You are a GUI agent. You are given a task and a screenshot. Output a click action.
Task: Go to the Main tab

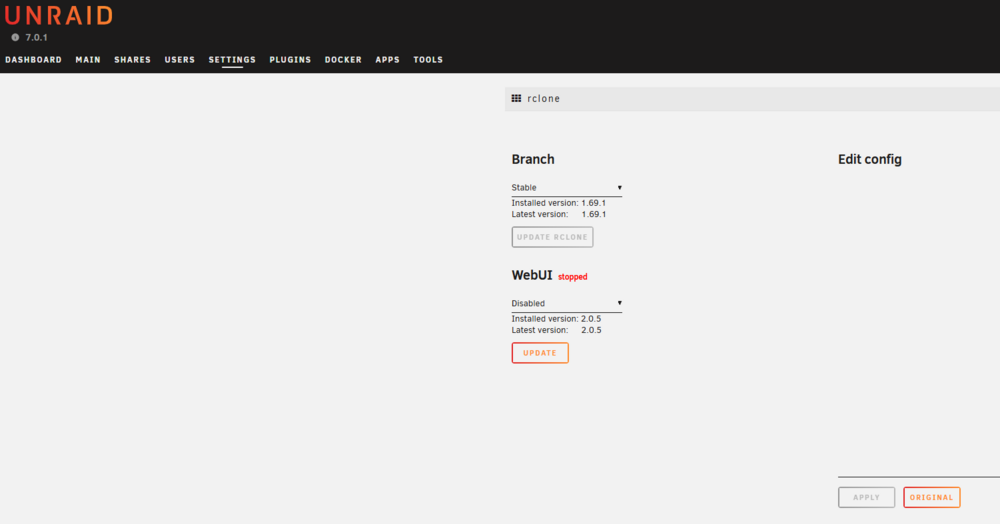click(88, 60)
